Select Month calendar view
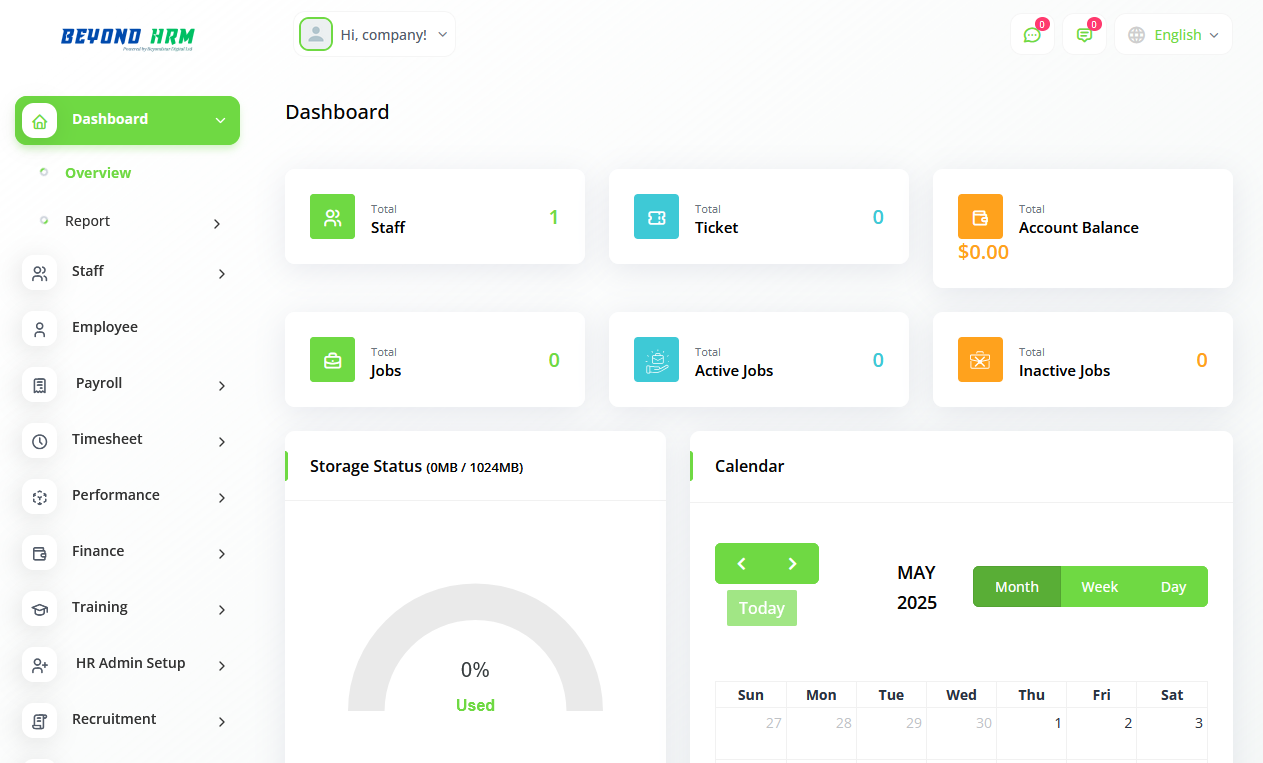The image size is (1263, 763). (1016, 587)
